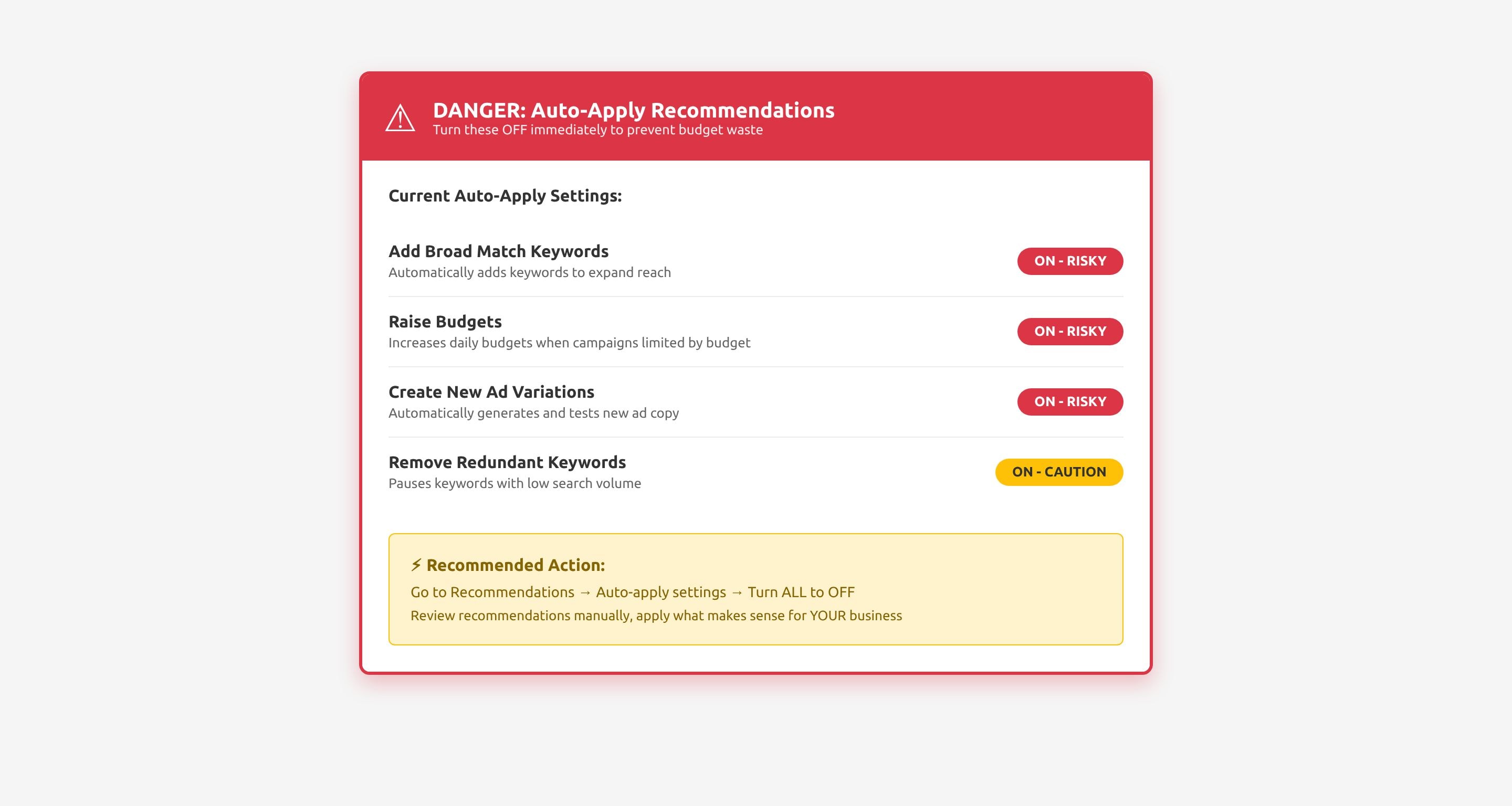Viewport: 1512px width, 806px height.
Task: Click the Pauses keywords with low search volume description
Action: click(514, 483)
